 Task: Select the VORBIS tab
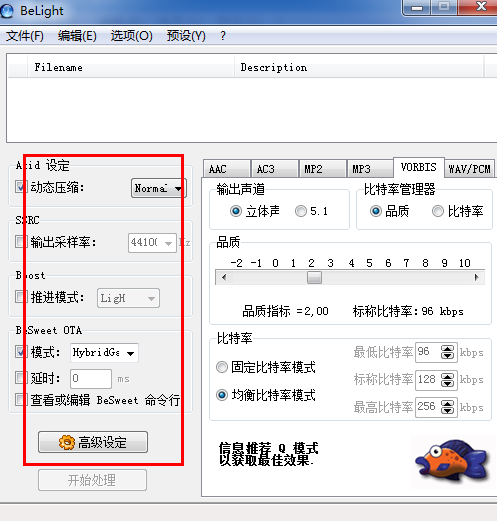(419, 167)
